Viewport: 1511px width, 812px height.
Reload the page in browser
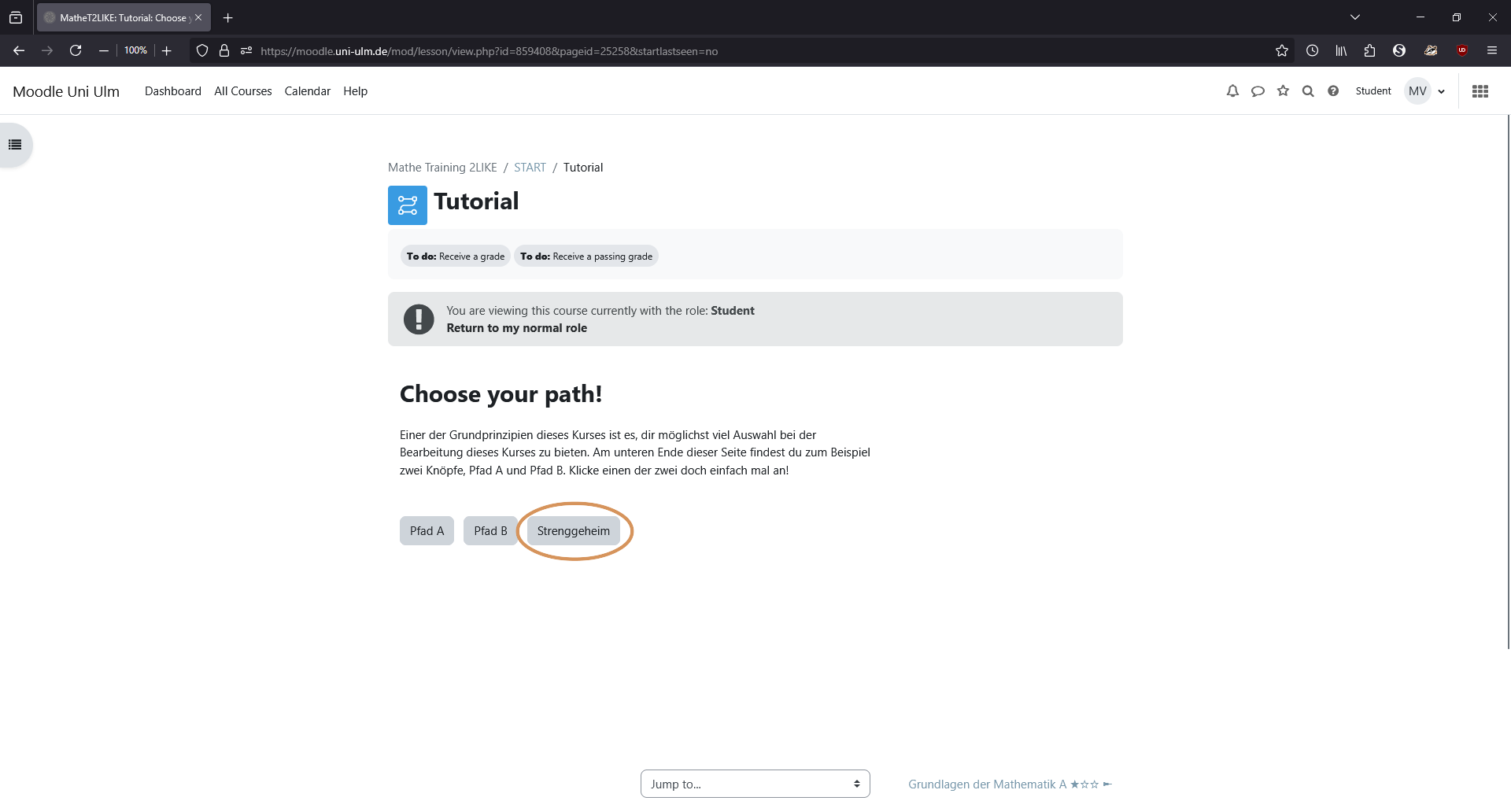click(76, 50)
